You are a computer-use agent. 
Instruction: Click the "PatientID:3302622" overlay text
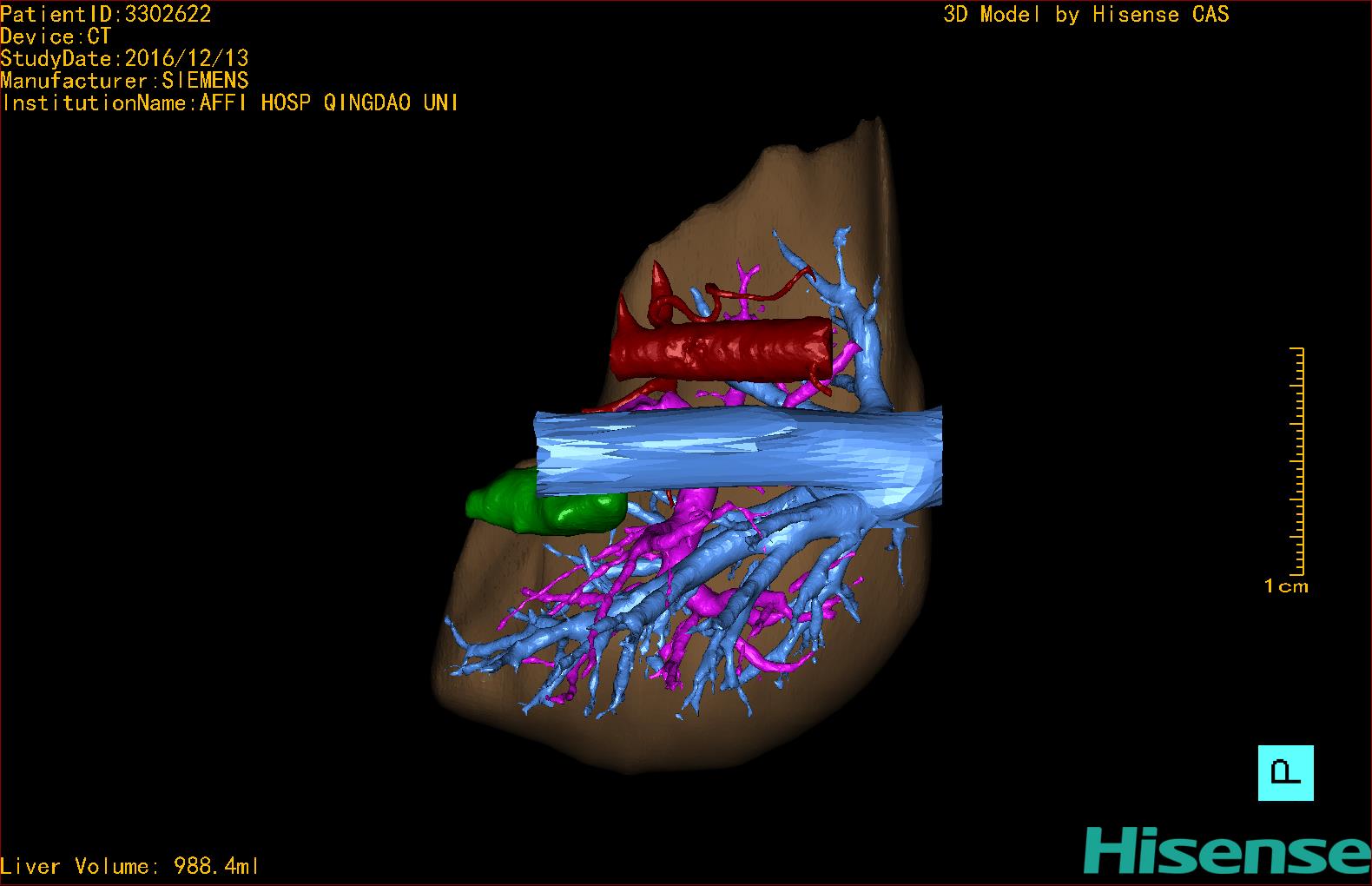(106, 14)
